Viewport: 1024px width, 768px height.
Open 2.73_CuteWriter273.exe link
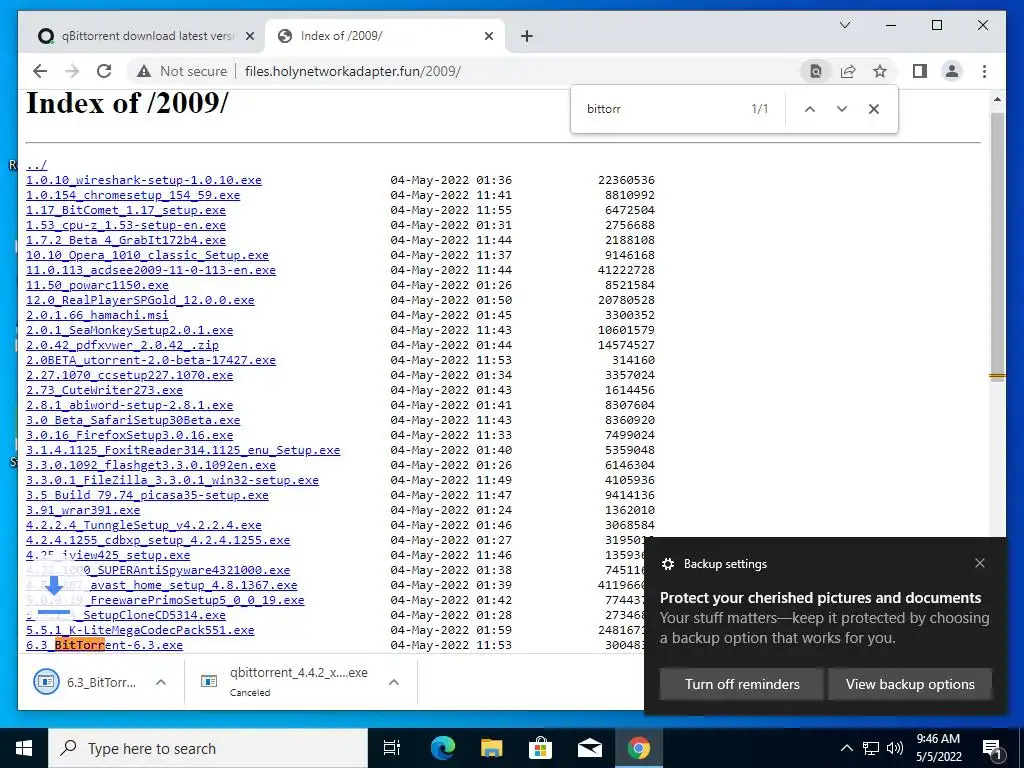[104, 391]
